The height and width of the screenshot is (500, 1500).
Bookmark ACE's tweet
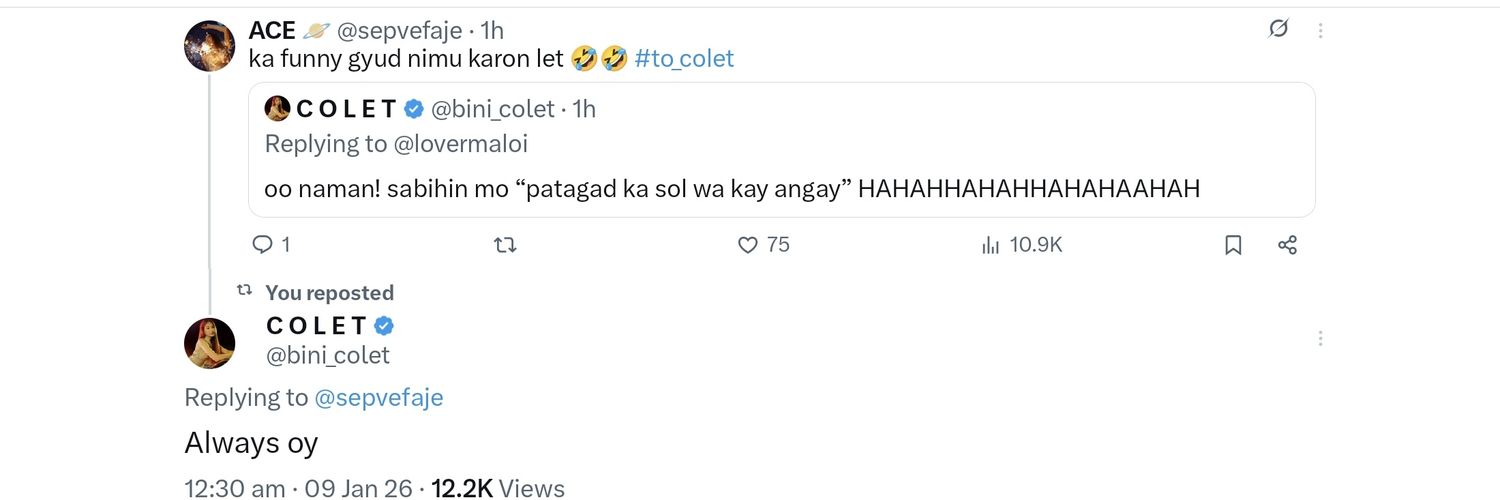(1233, 244)
